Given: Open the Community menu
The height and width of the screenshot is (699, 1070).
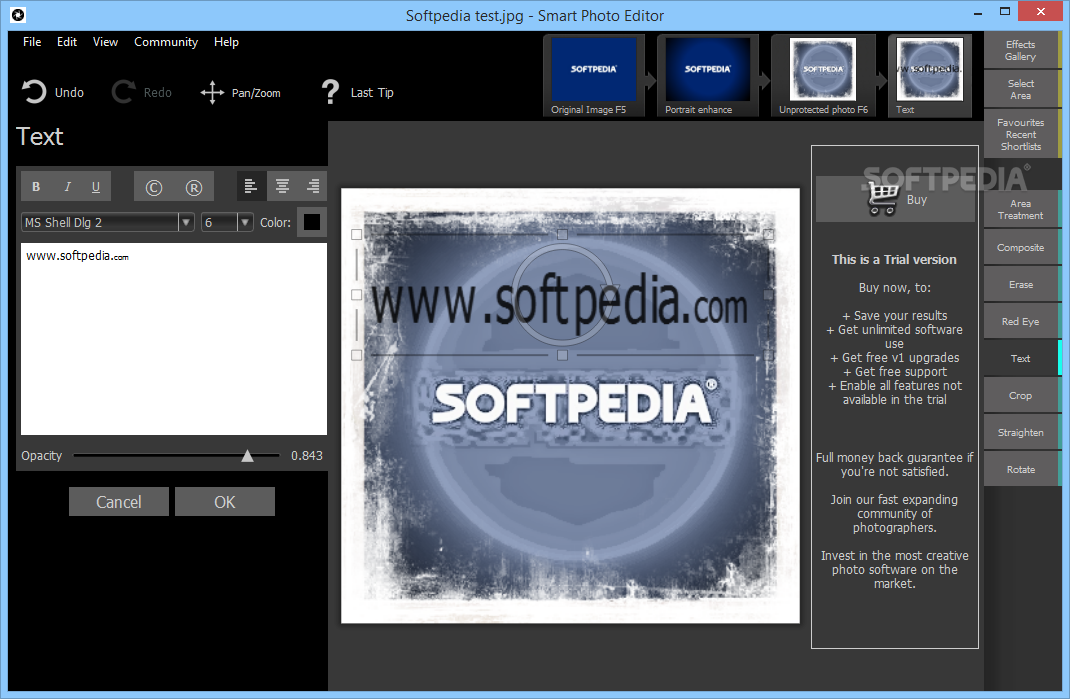Looking at the screenshot, I should (166, 42).
